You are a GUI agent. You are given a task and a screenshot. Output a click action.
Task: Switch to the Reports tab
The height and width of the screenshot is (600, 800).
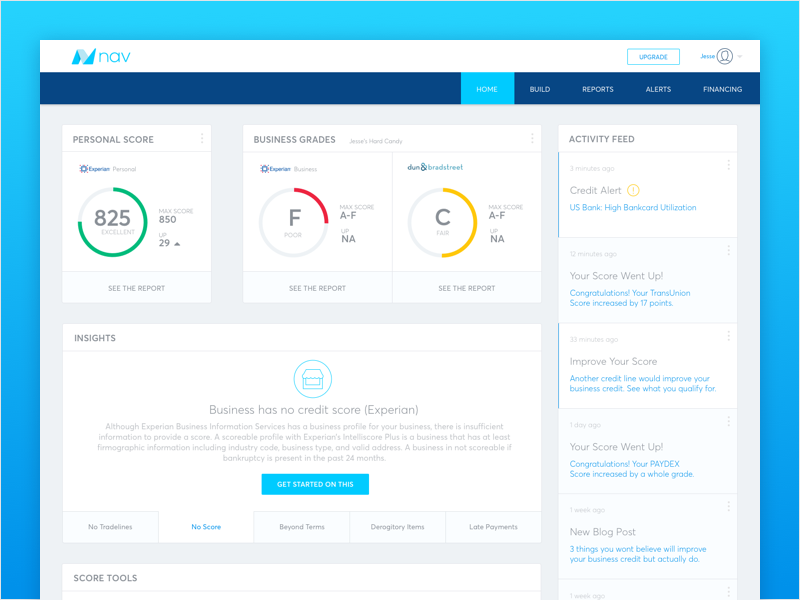[x=597, y=89]
